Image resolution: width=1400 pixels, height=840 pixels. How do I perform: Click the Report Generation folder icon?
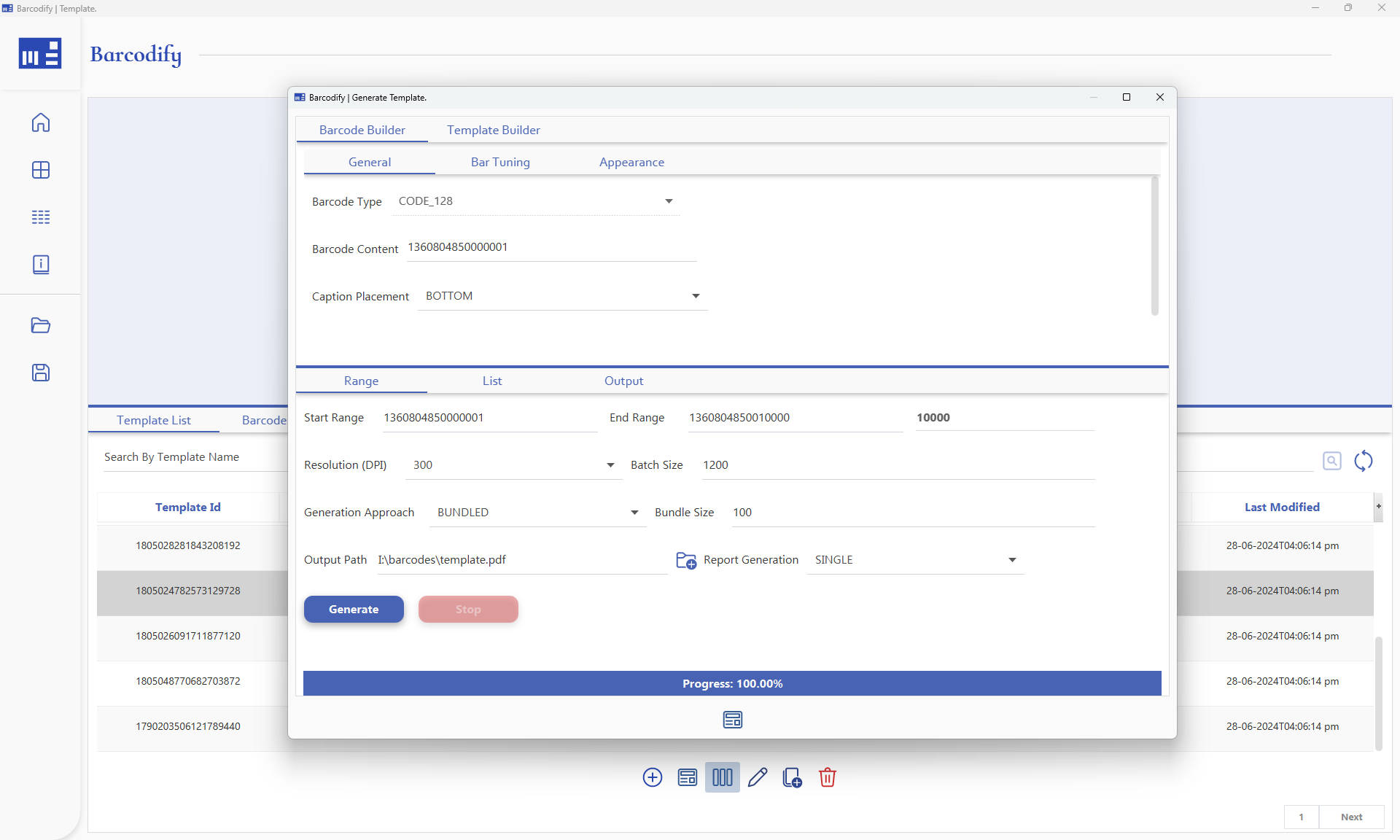pyautogui.click(x=685, y=560)
